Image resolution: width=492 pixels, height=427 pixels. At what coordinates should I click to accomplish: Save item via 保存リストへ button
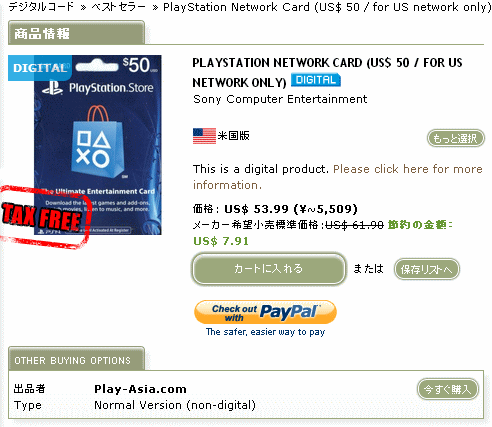(427, 269)
